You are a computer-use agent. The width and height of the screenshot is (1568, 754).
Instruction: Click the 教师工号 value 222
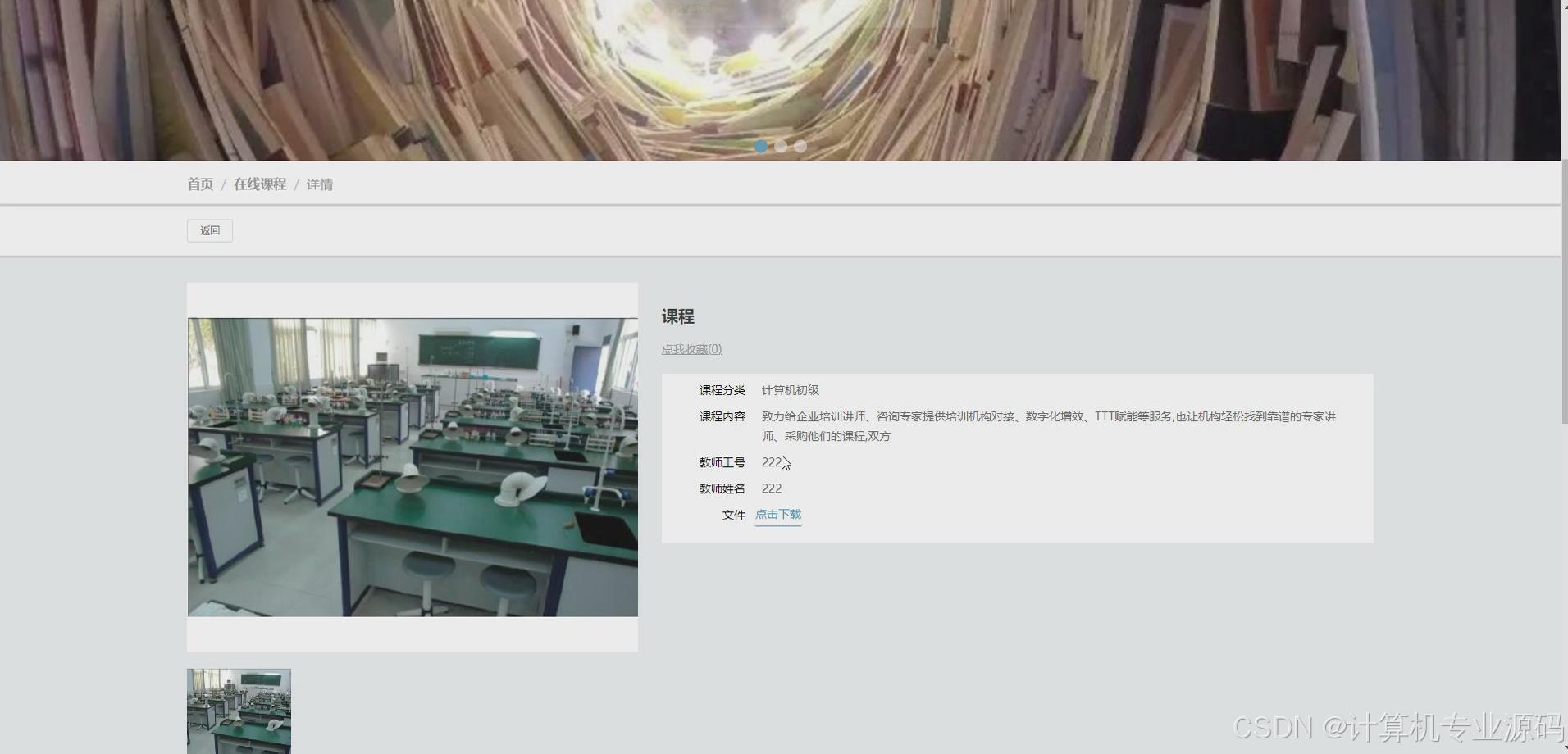tap(771, 461)
